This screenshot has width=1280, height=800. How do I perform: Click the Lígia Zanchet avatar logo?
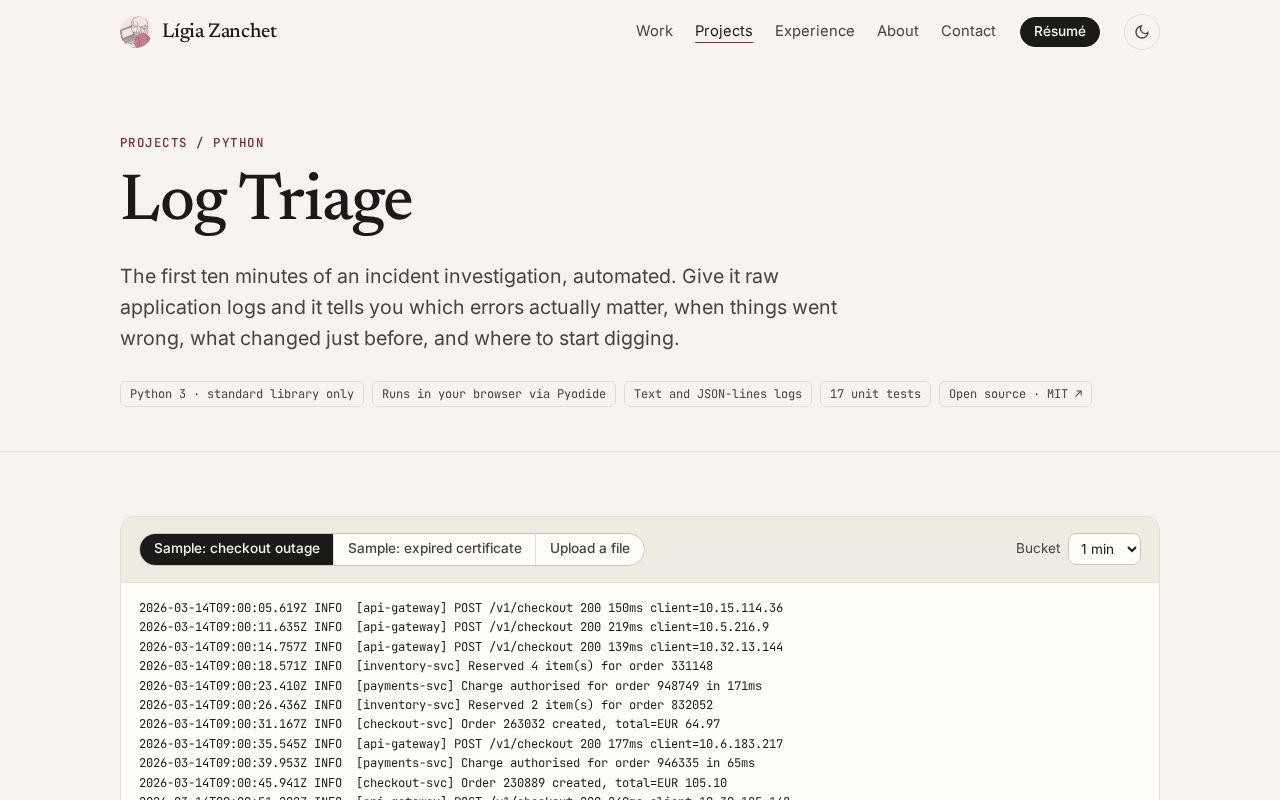coord(135,32)
